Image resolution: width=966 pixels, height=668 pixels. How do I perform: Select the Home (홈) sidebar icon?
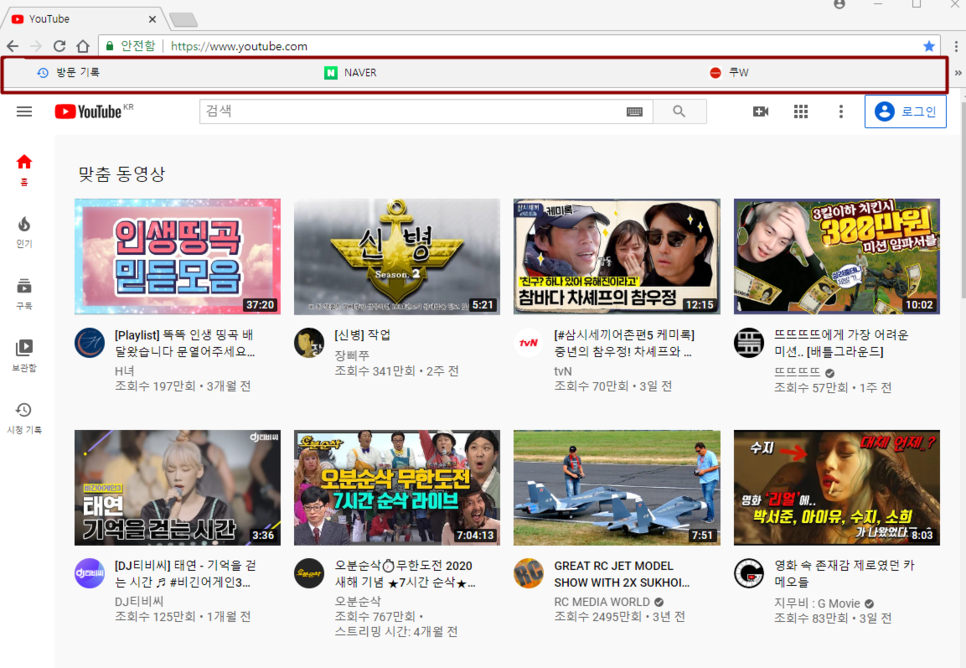[x=24, y=169]
